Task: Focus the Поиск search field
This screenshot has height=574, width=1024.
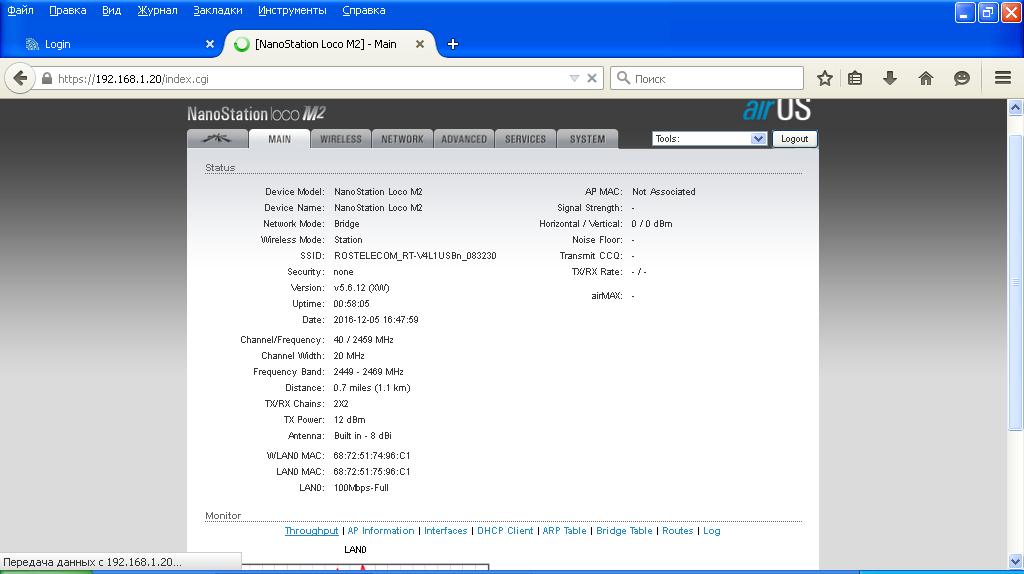Action: coord(707,78)
